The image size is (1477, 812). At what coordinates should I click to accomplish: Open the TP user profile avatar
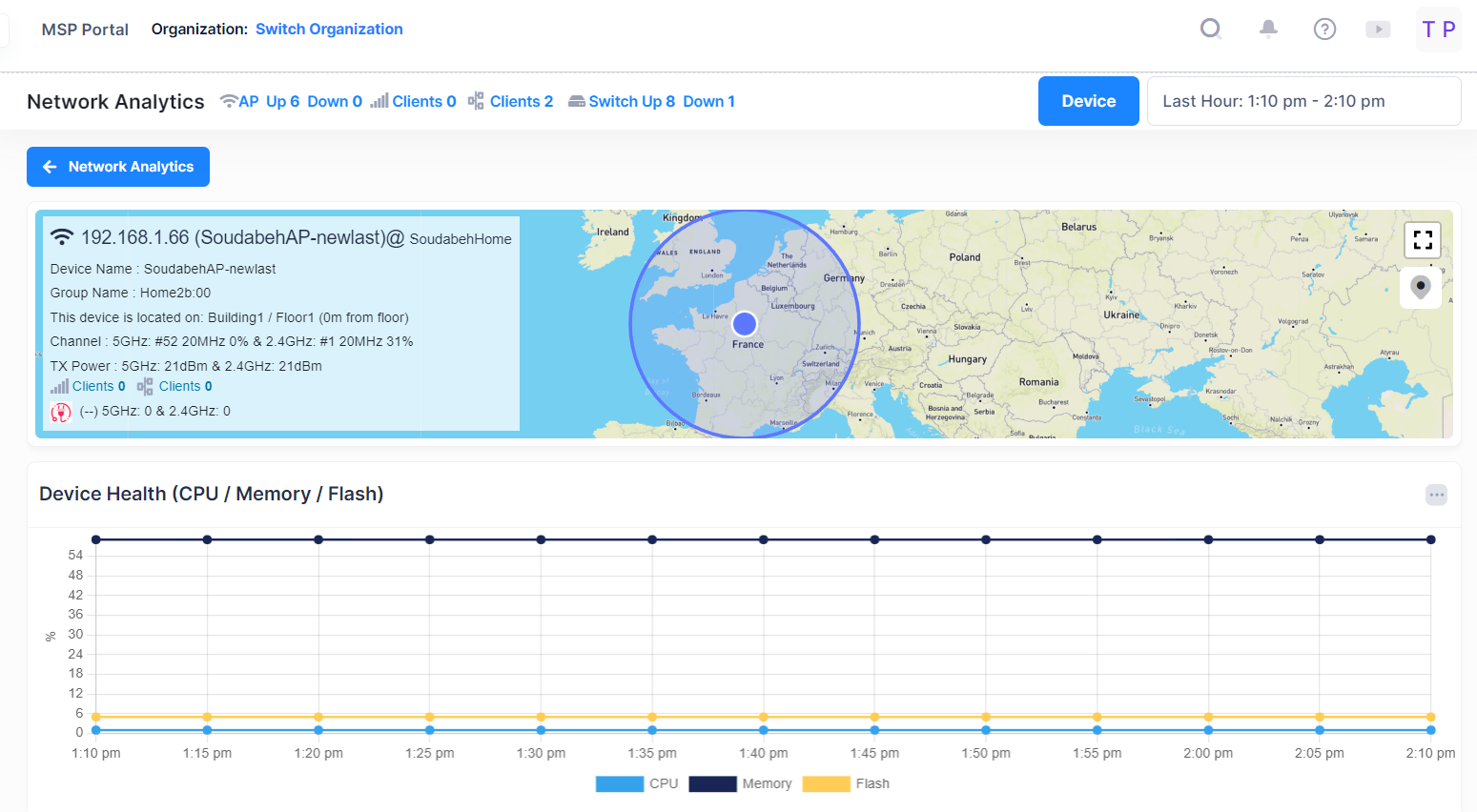pos(1438,29)
